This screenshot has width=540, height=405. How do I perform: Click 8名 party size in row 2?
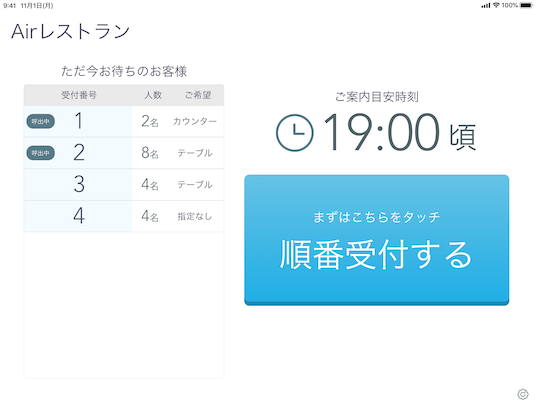click(x=150, y=153)
